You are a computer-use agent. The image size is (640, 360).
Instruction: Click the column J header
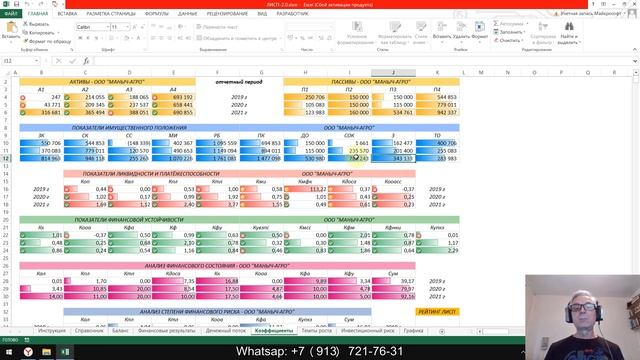393,73
